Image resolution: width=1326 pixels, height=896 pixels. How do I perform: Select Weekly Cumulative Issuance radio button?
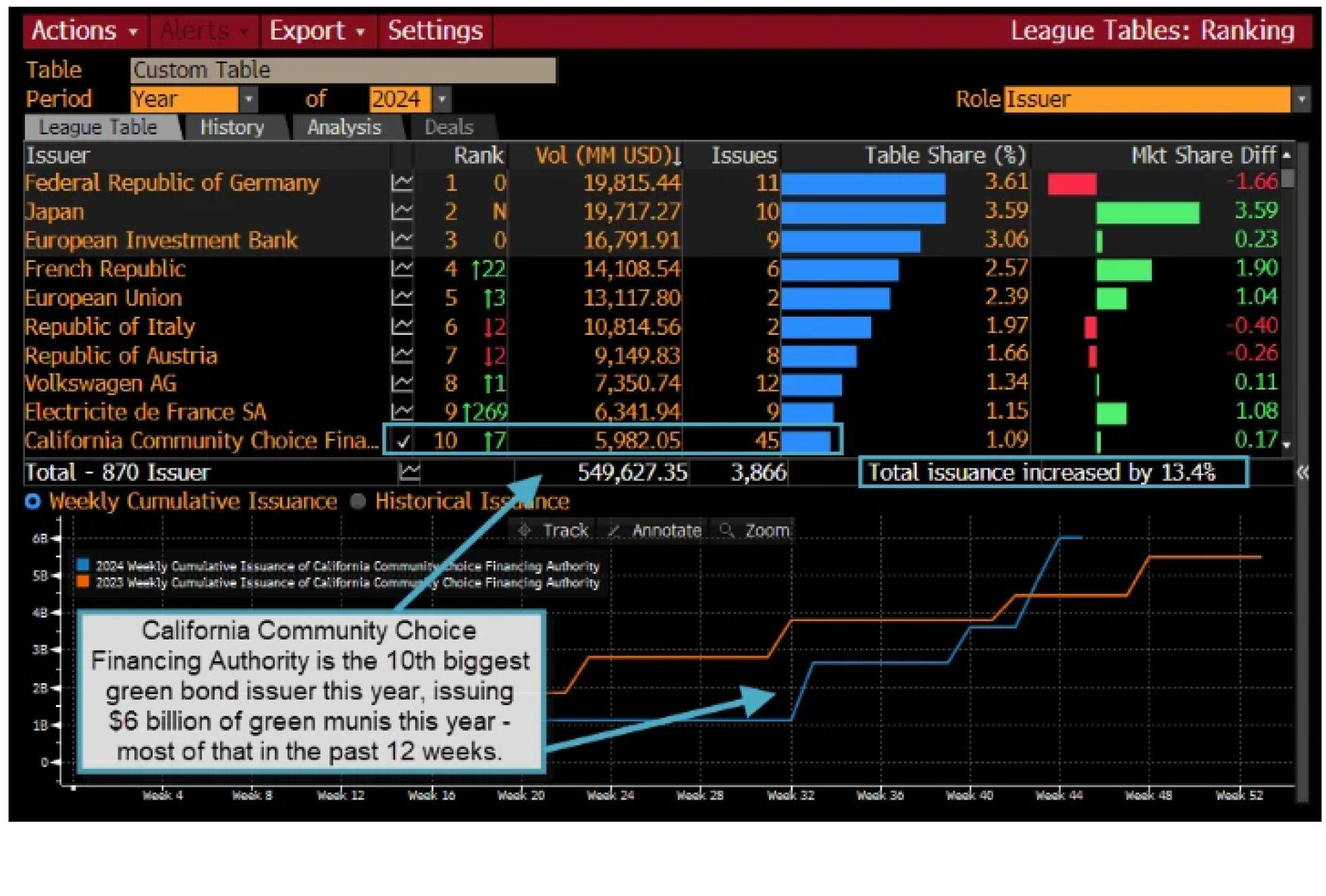(32, 502)
